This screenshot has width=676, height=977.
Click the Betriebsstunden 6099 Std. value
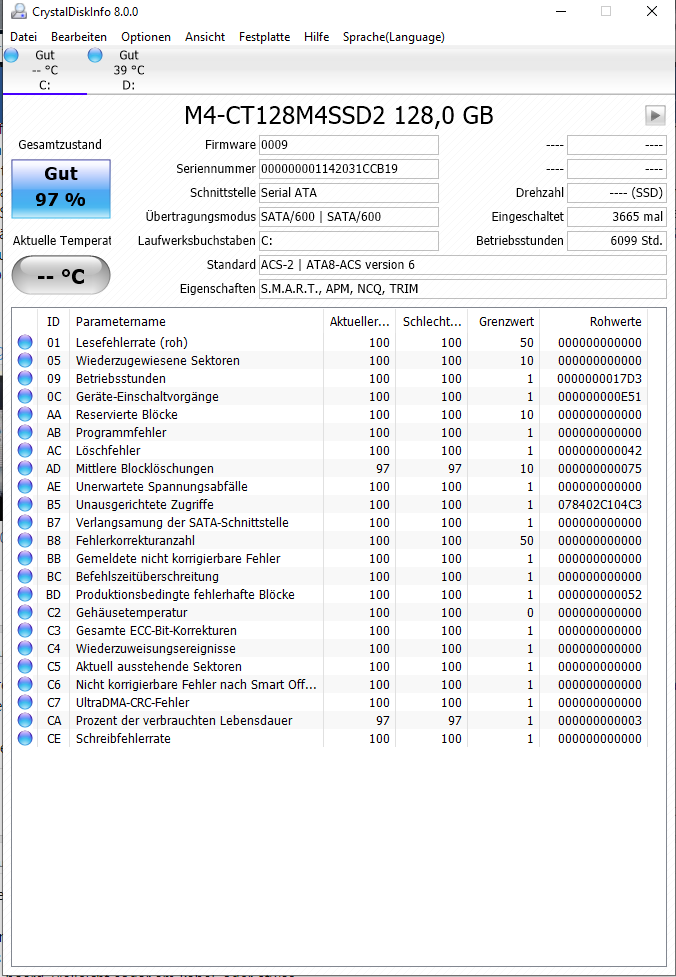[617, 241]
